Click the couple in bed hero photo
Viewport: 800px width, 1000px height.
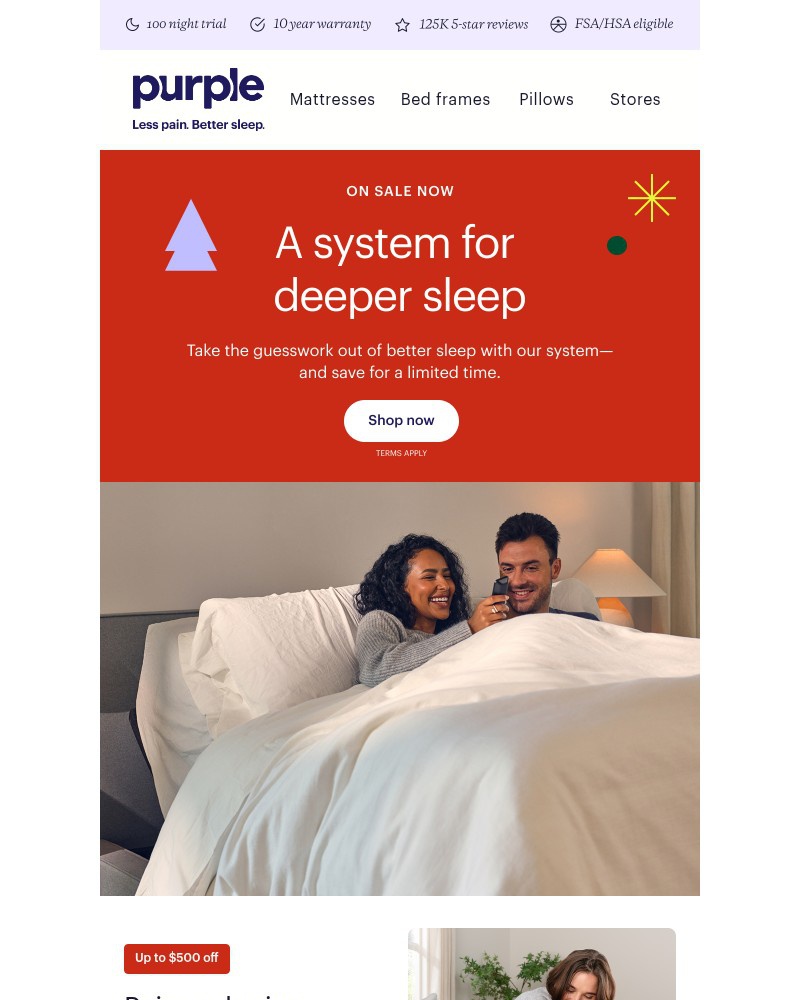(400, 689)
